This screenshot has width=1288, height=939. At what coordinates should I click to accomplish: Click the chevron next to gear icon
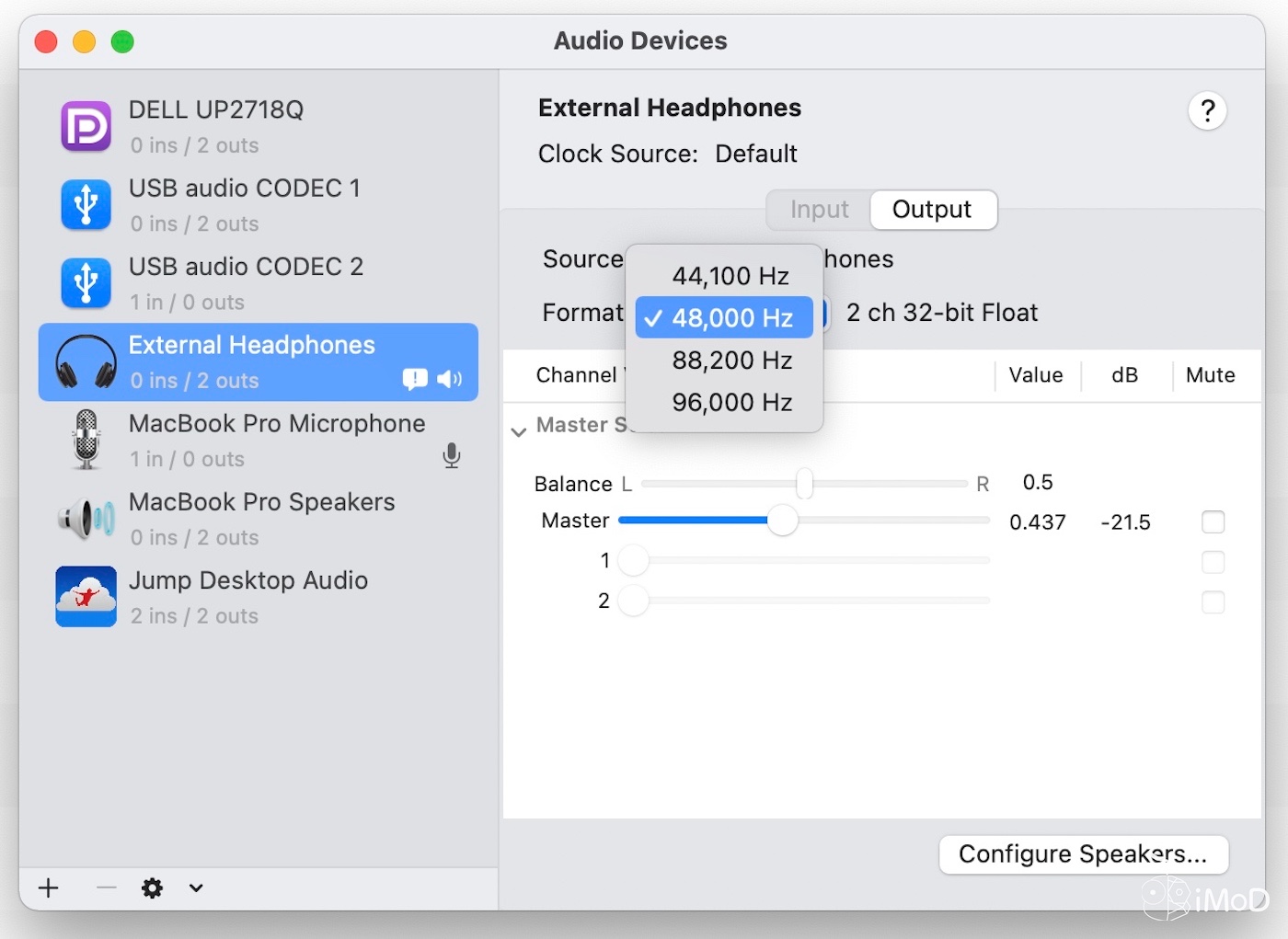(x=196, y=887)
